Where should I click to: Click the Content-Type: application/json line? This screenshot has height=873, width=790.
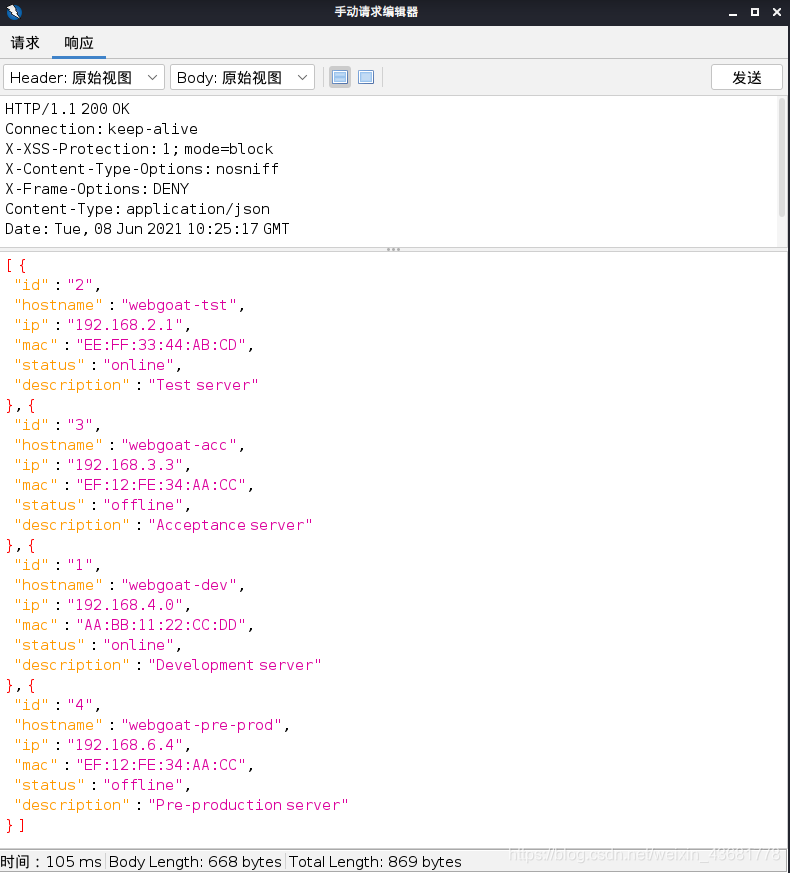(x=138, y=209)
